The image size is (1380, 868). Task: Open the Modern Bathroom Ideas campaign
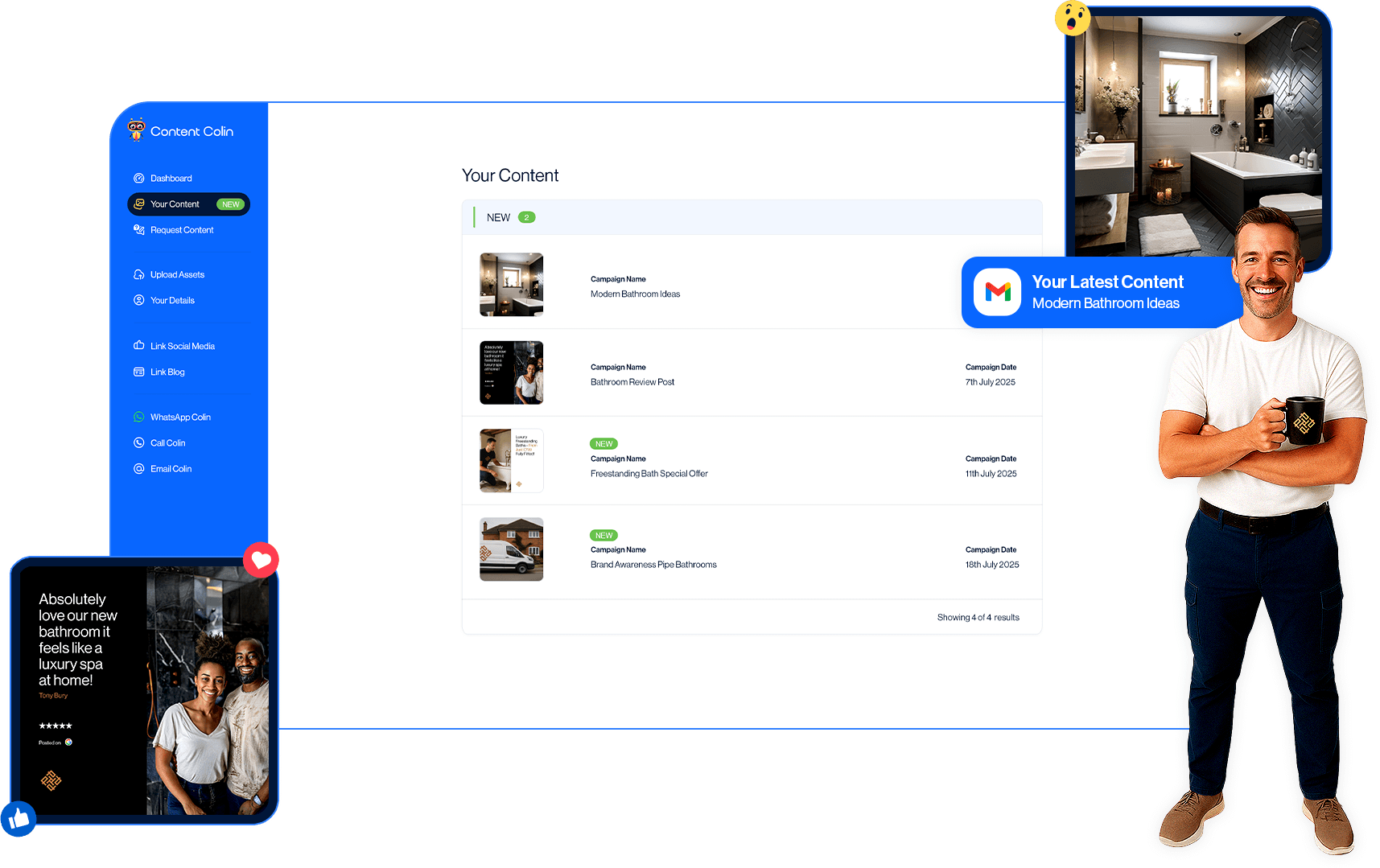635,294
